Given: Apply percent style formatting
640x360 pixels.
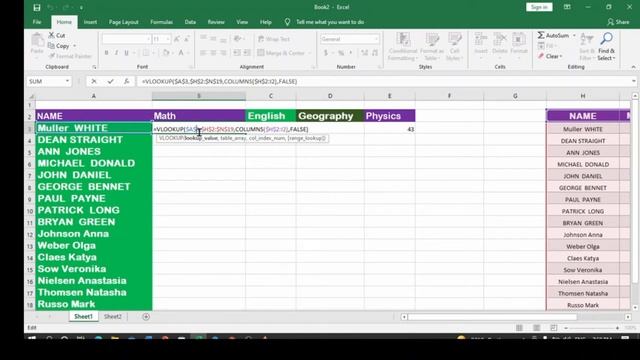Looking at the screenshot, I should point(341,53).
